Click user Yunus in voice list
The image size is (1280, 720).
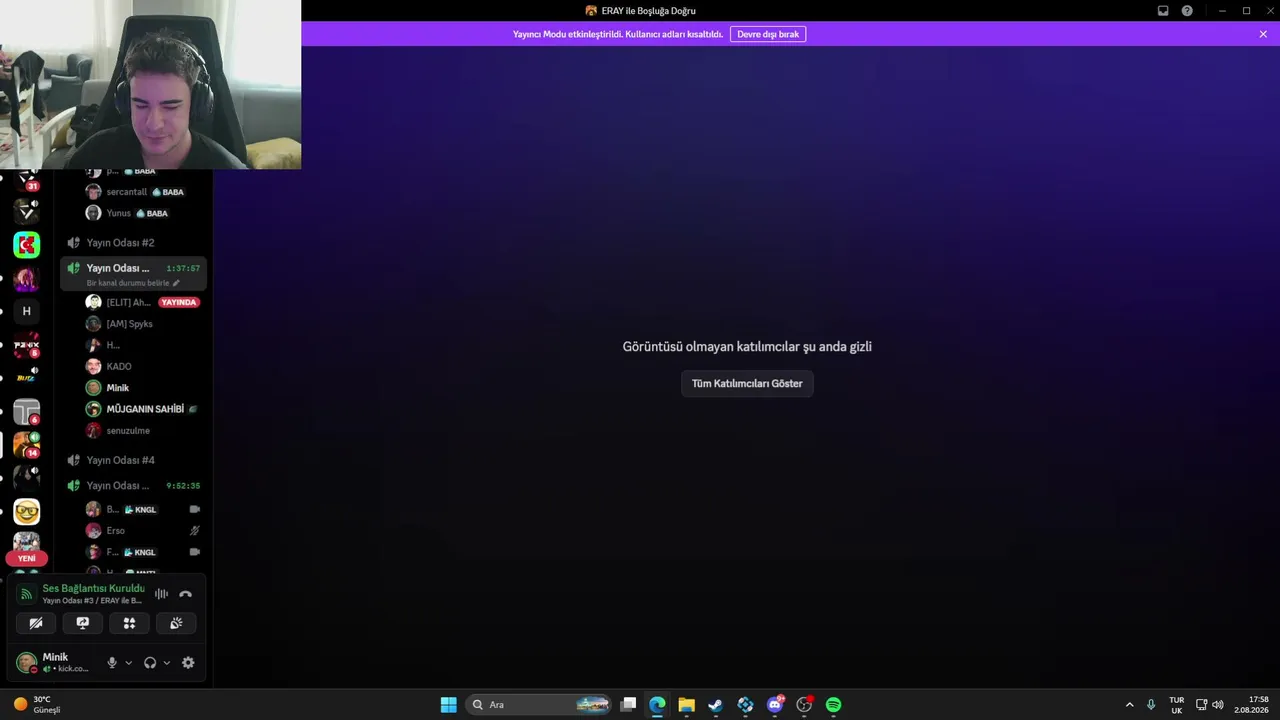[118, 213]
